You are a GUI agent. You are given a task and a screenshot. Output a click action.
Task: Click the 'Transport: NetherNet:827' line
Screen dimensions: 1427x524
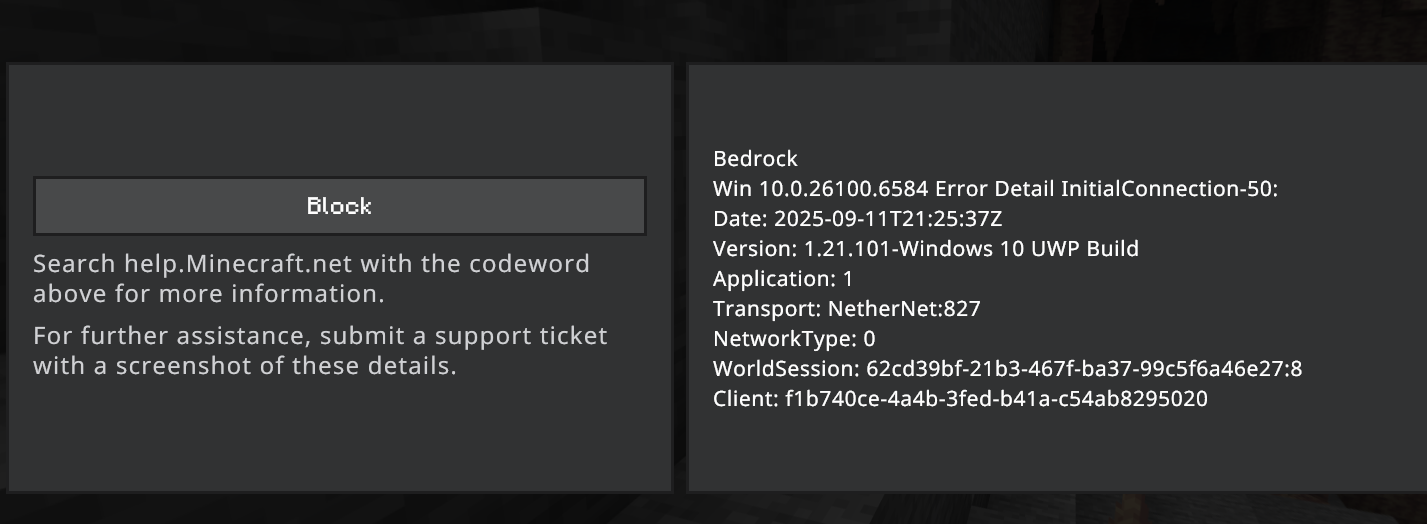pos(846,309)
